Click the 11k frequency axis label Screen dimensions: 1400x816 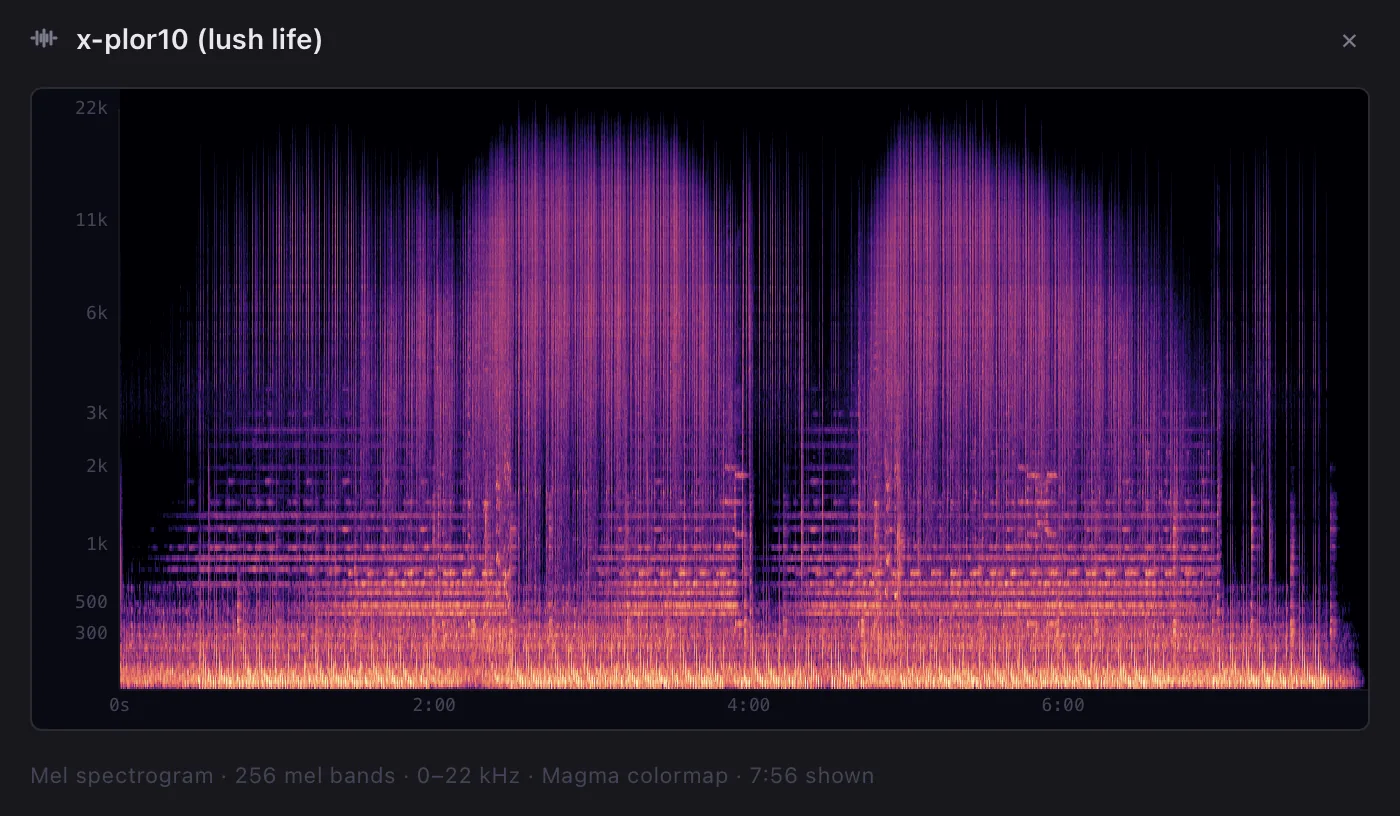91,219
